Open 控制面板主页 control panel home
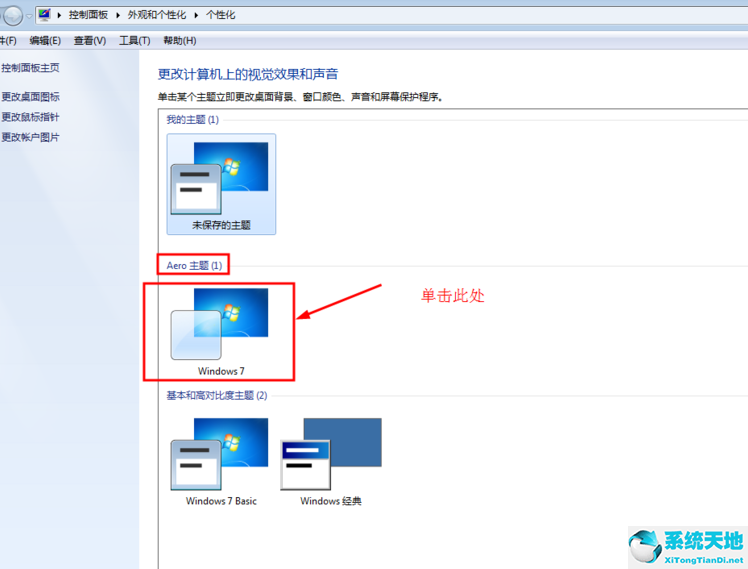The width and height of the screenshot is (748, 569). click(30, 68)
